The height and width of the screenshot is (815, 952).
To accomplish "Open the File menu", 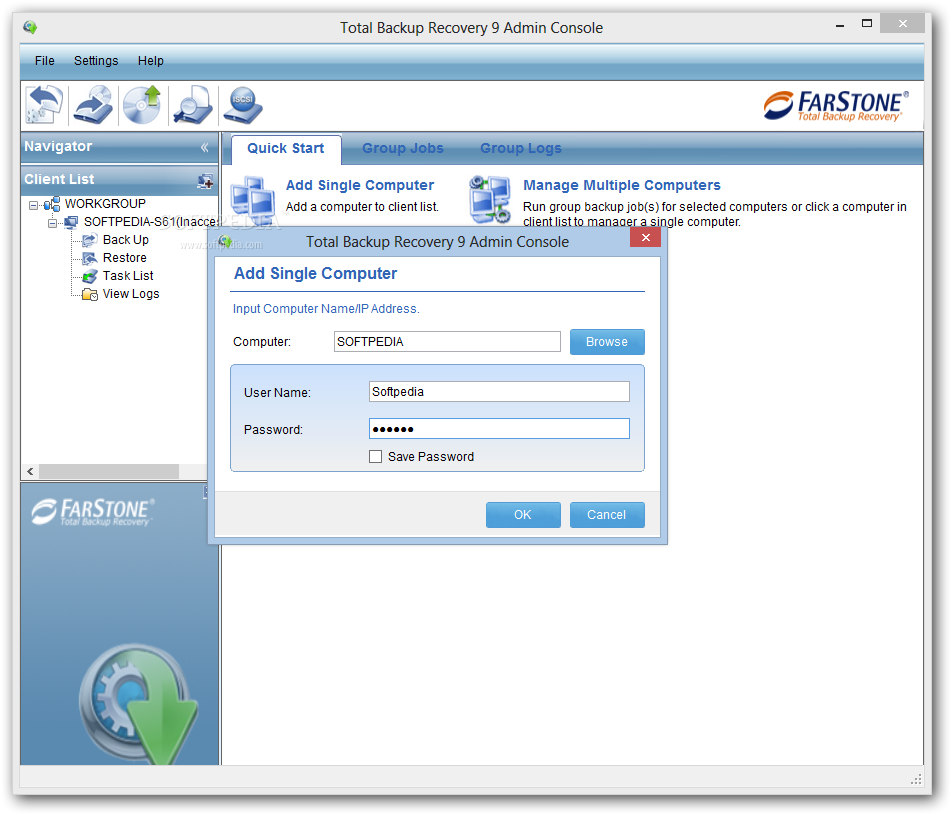I will (45, 61).
